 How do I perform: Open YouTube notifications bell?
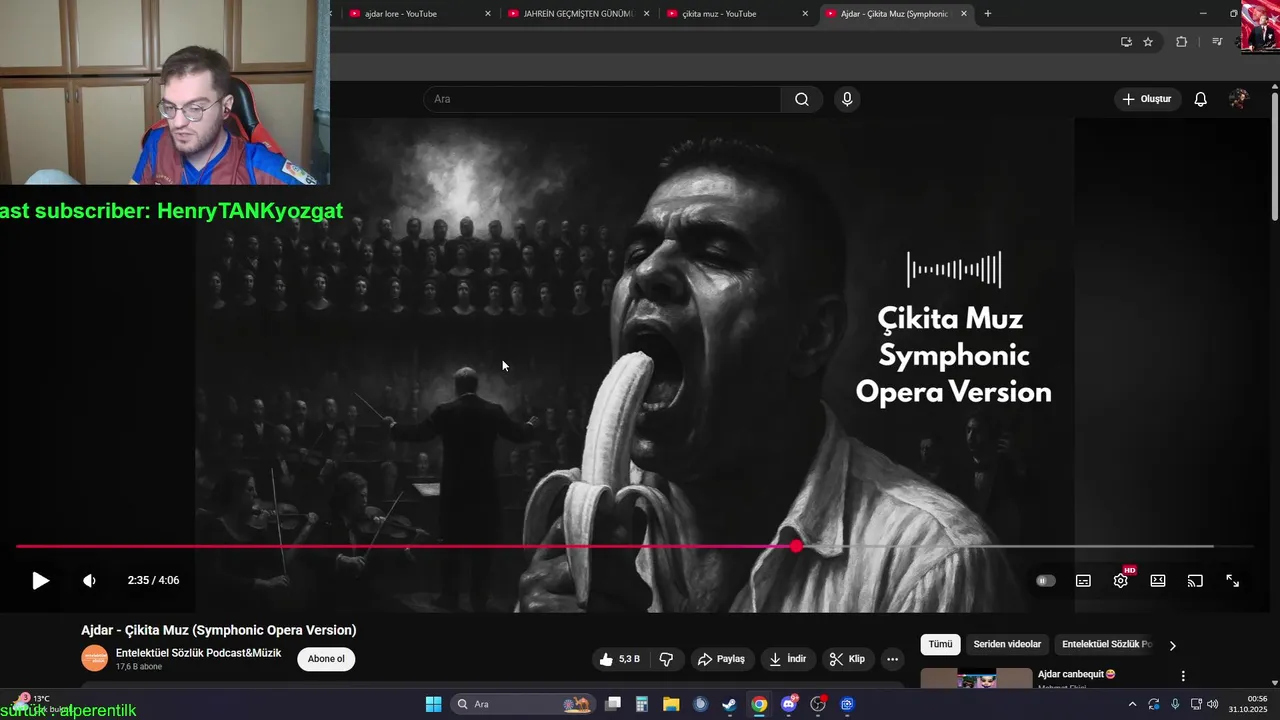click(1201, 99)
